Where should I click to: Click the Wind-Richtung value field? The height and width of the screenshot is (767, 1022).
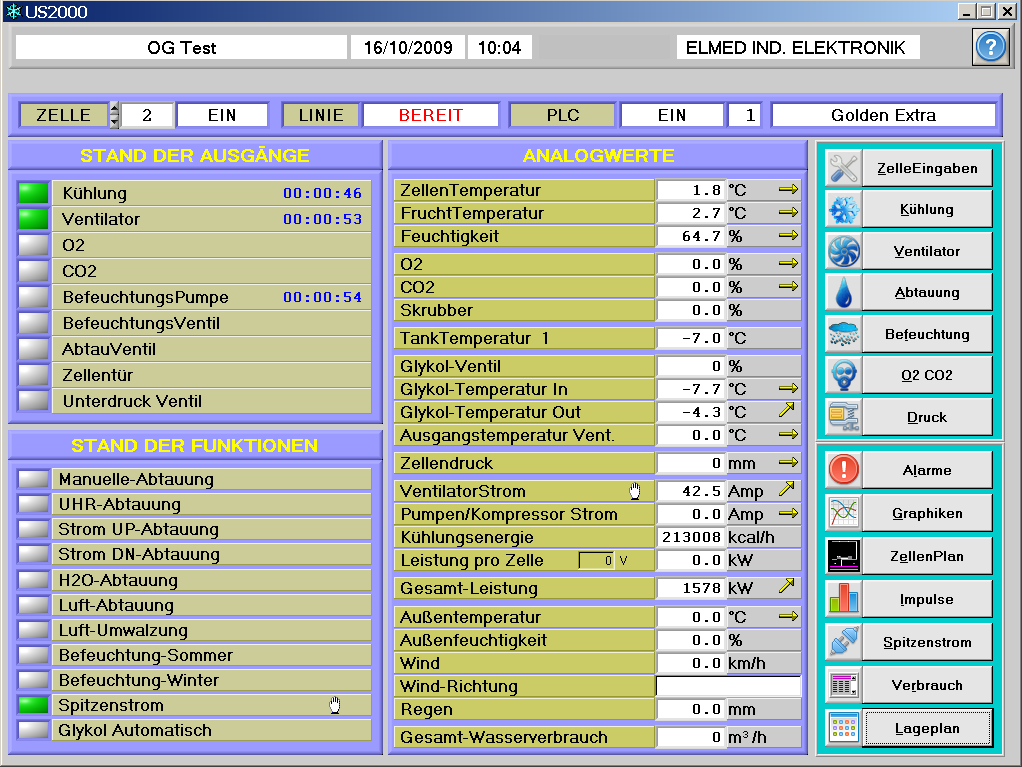tap(728, 686)
